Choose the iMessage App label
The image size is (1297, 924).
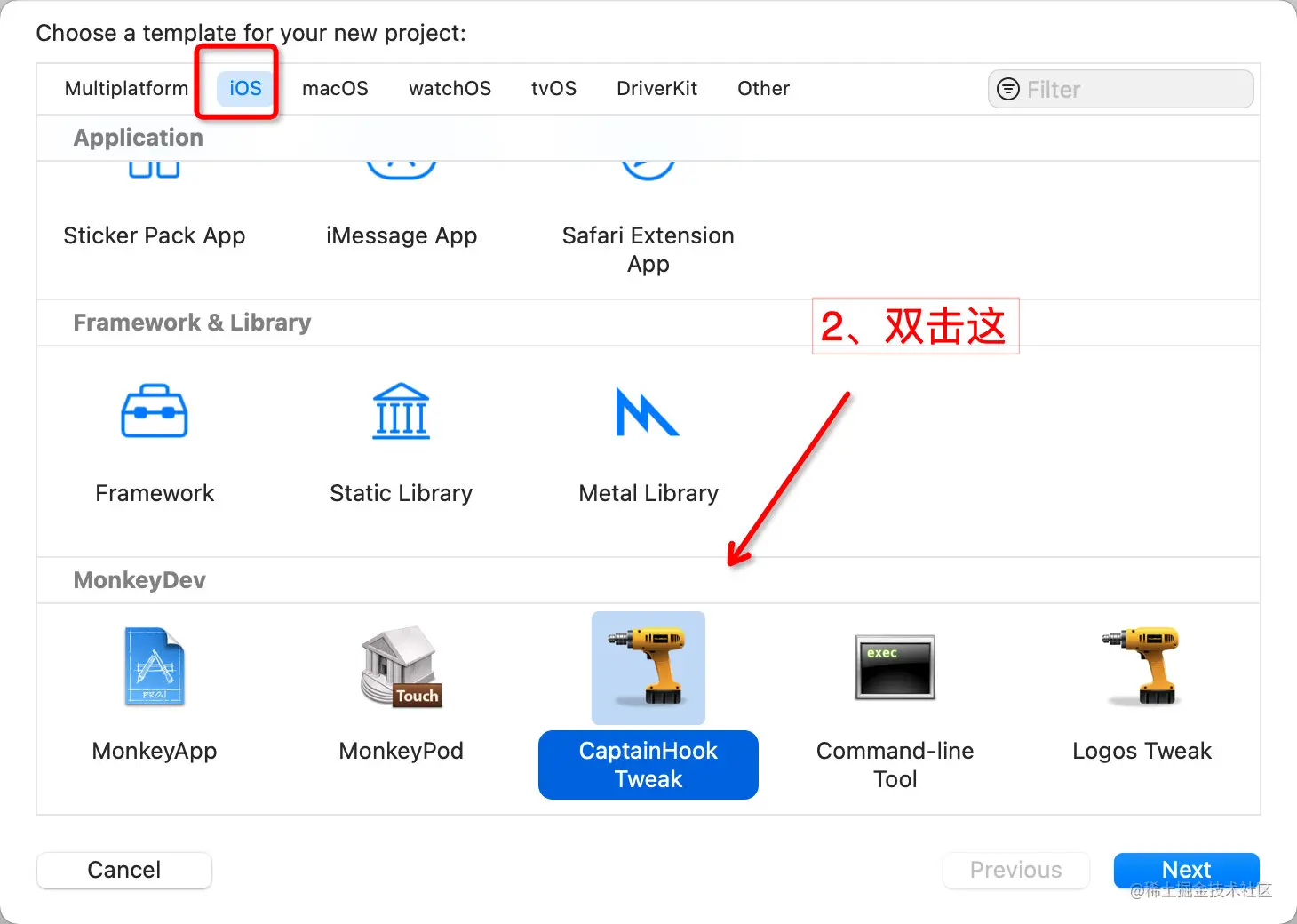tap(402, 235)
